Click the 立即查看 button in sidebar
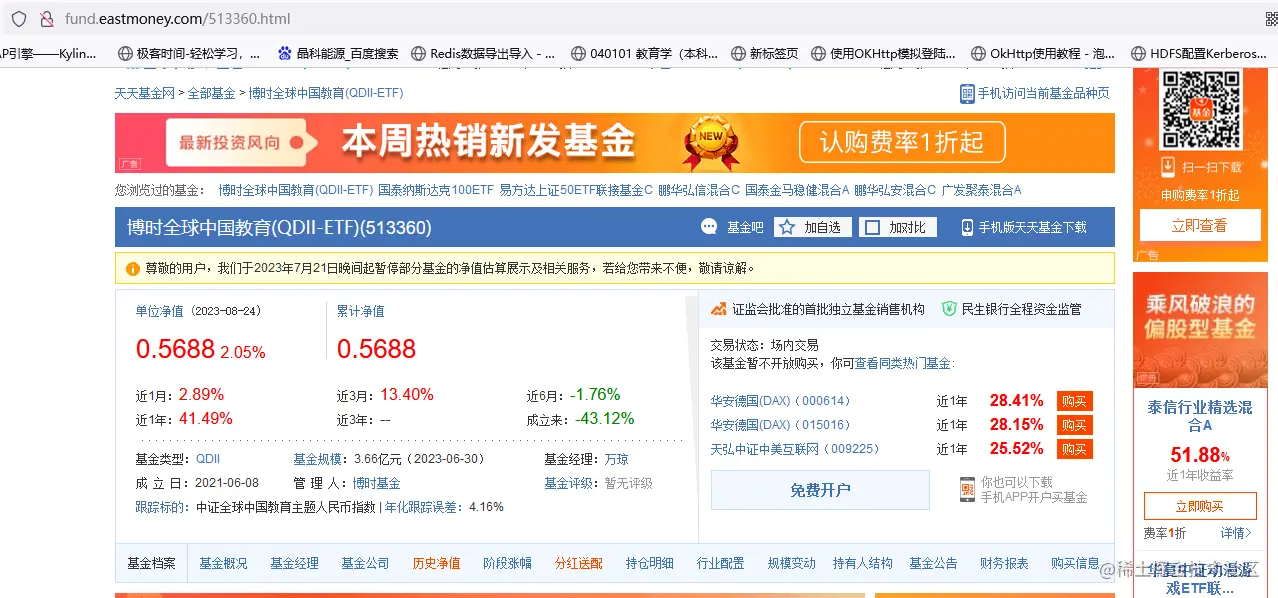Screen dimensions: 1278x598 coord(1199,226)
